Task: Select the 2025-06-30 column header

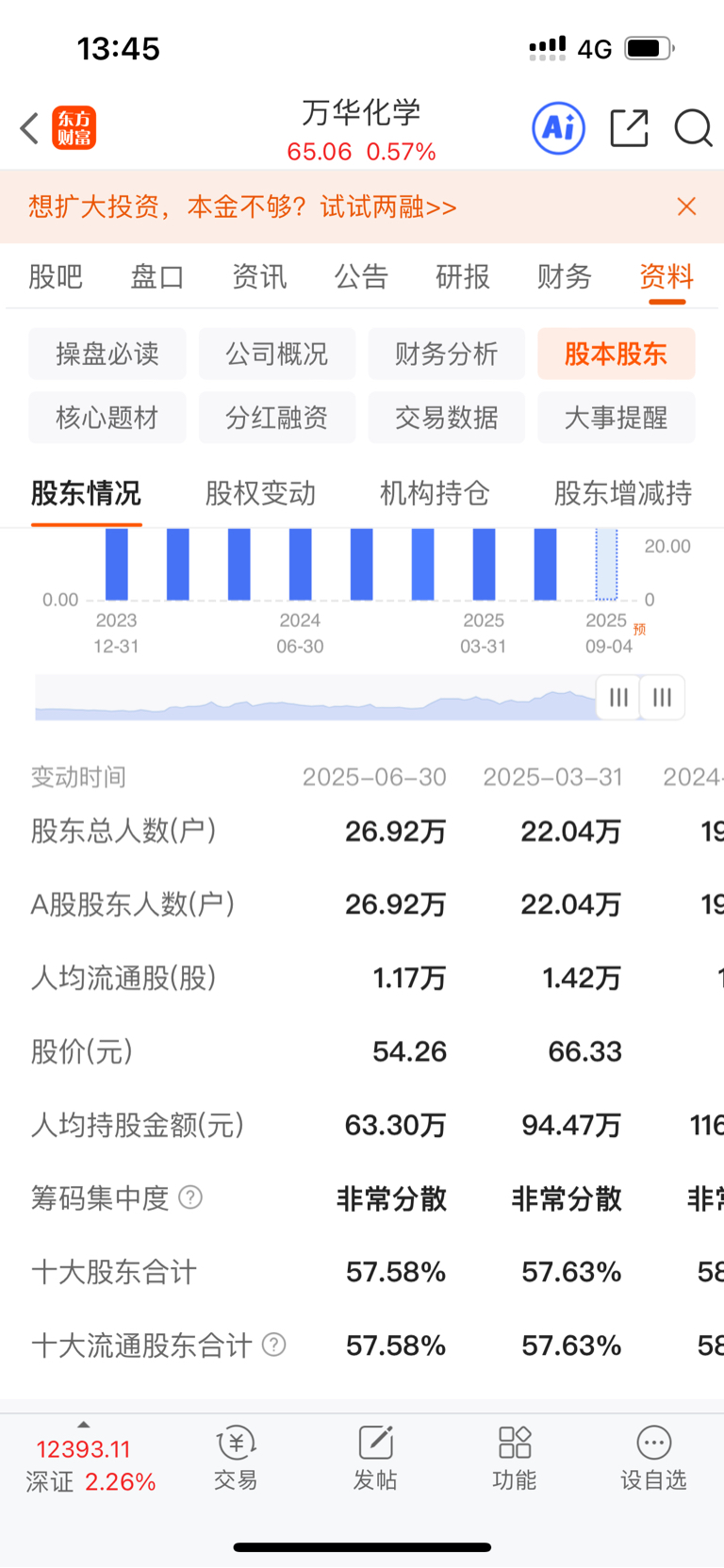Action: pyautogui.click(x=374, y=777)
